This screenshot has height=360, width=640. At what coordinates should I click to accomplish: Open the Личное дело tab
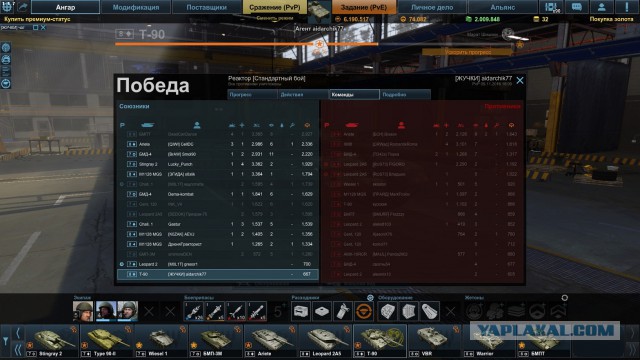click(x=432, y=7)
